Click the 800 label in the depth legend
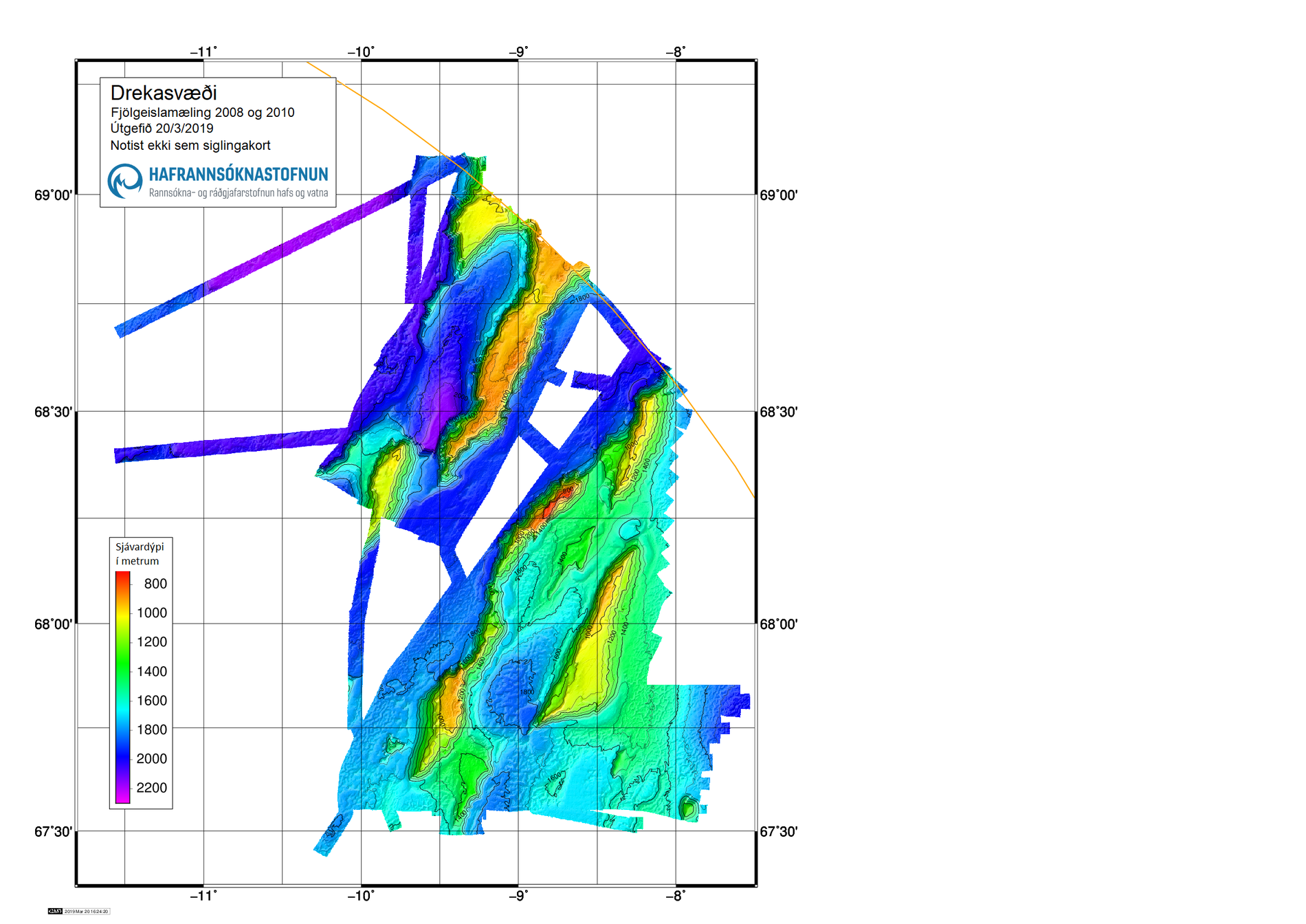This screenshot has height=924, width=1306. (x=155, y=584)
